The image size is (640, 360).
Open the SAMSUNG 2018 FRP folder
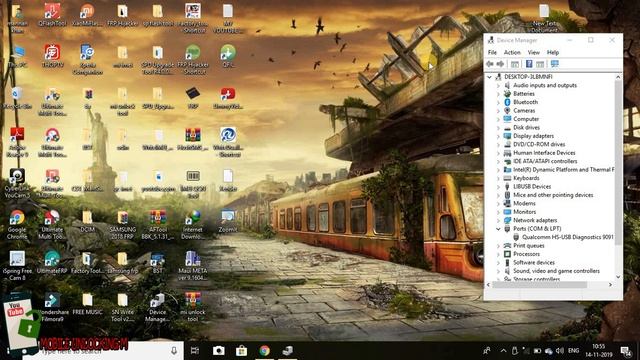pos(122,224)
